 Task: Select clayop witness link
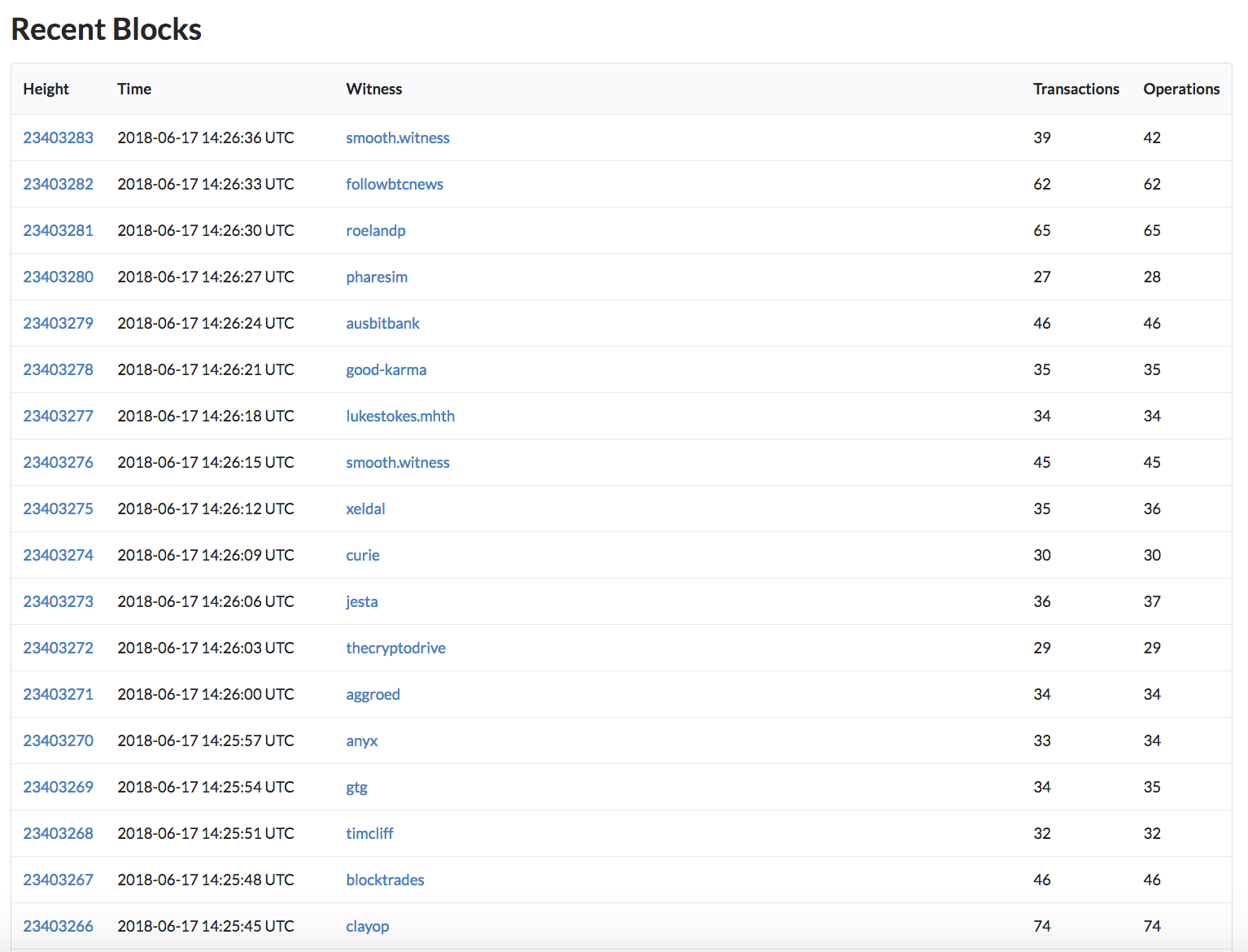[368, 926]
